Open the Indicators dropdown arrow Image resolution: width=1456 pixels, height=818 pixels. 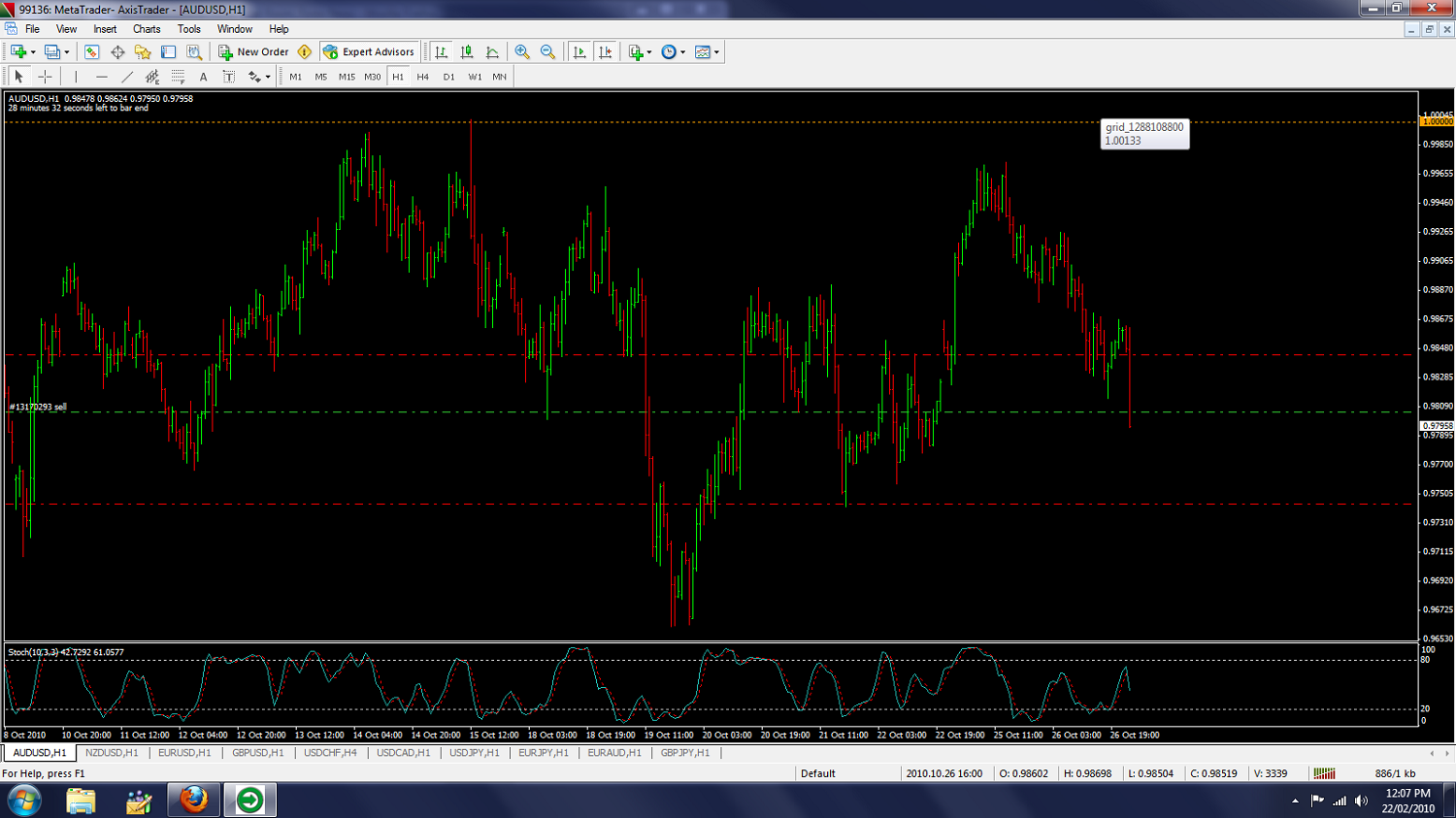(x=649, y=52)
